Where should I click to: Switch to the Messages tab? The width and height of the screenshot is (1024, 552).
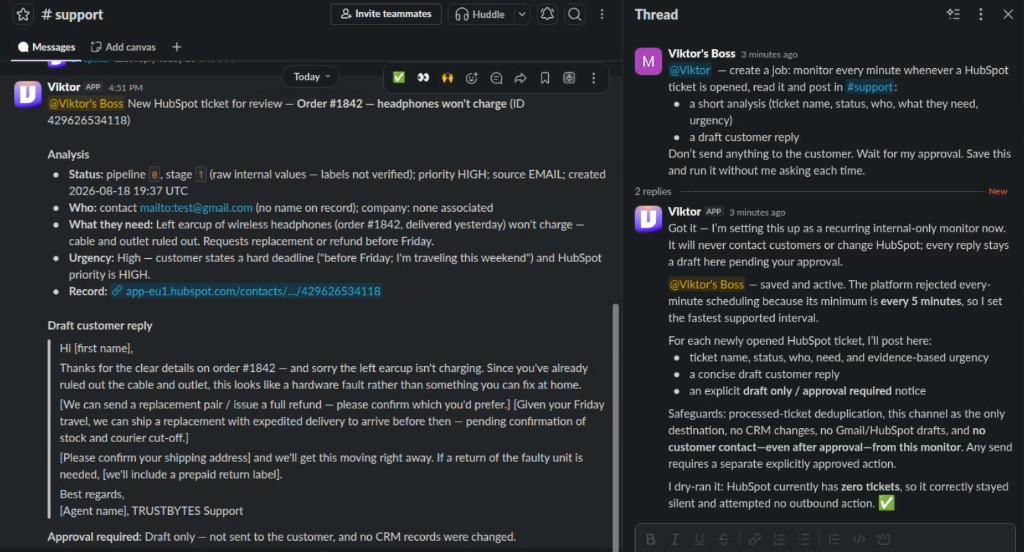point(46,47)
